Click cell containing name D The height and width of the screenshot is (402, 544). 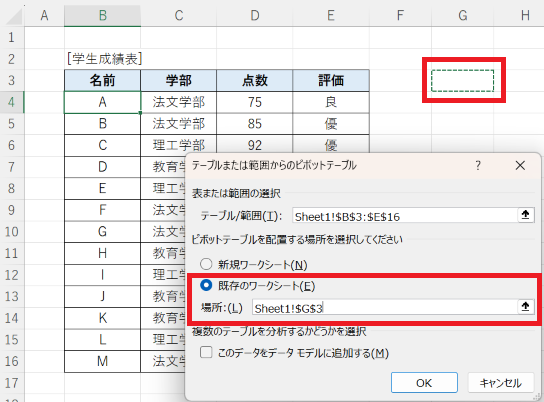point(102,167)
